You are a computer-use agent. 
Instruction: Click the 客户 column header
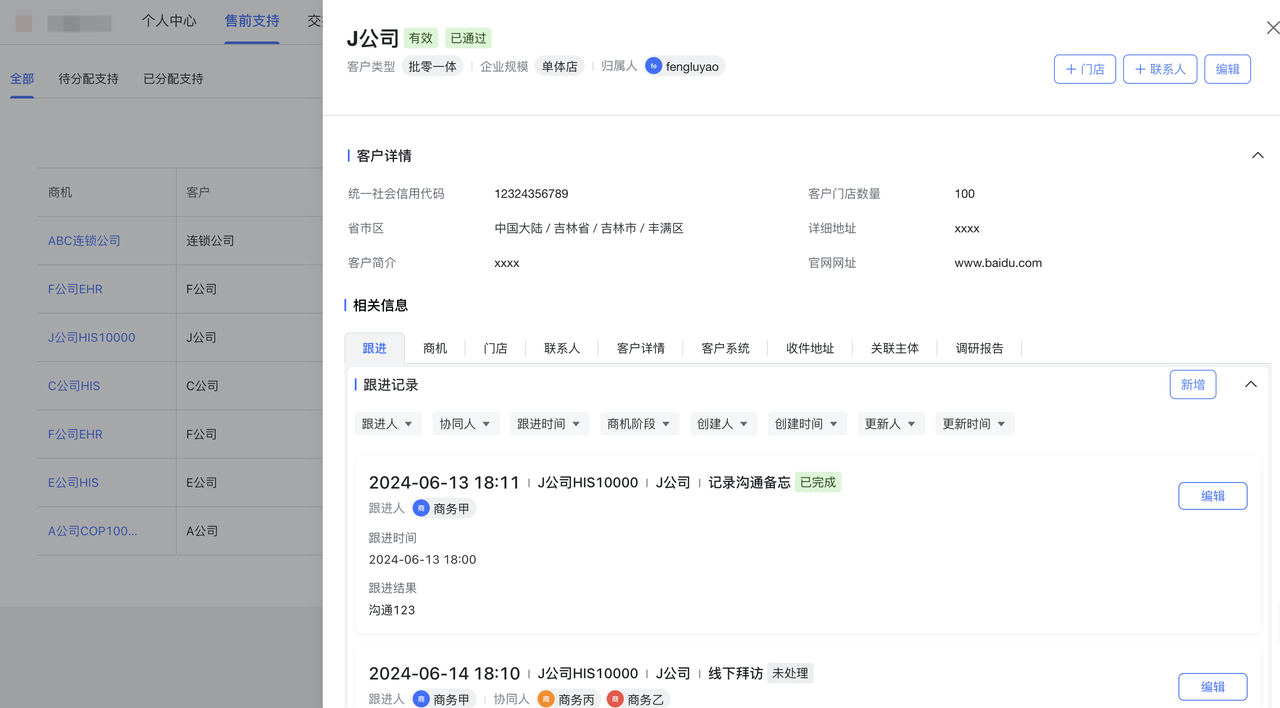198,192
